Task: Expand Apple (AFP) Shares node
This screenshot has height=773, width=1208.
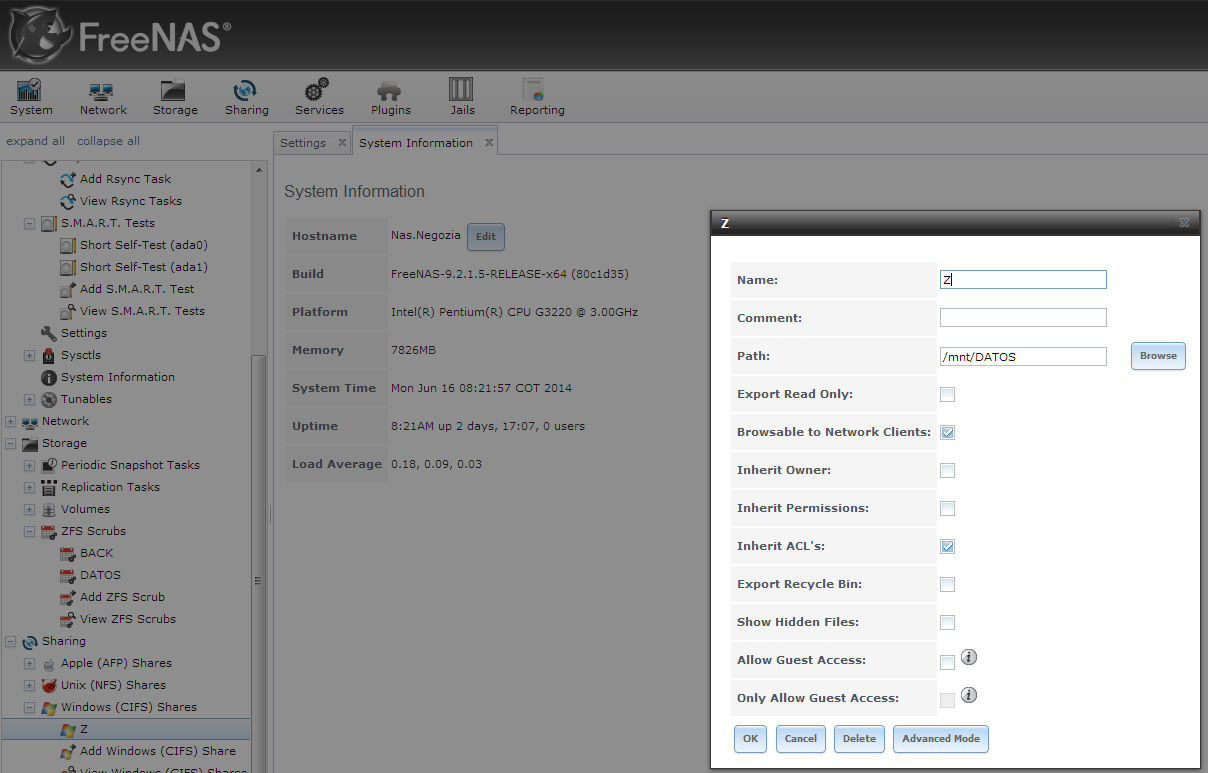Action: (29, 663)
